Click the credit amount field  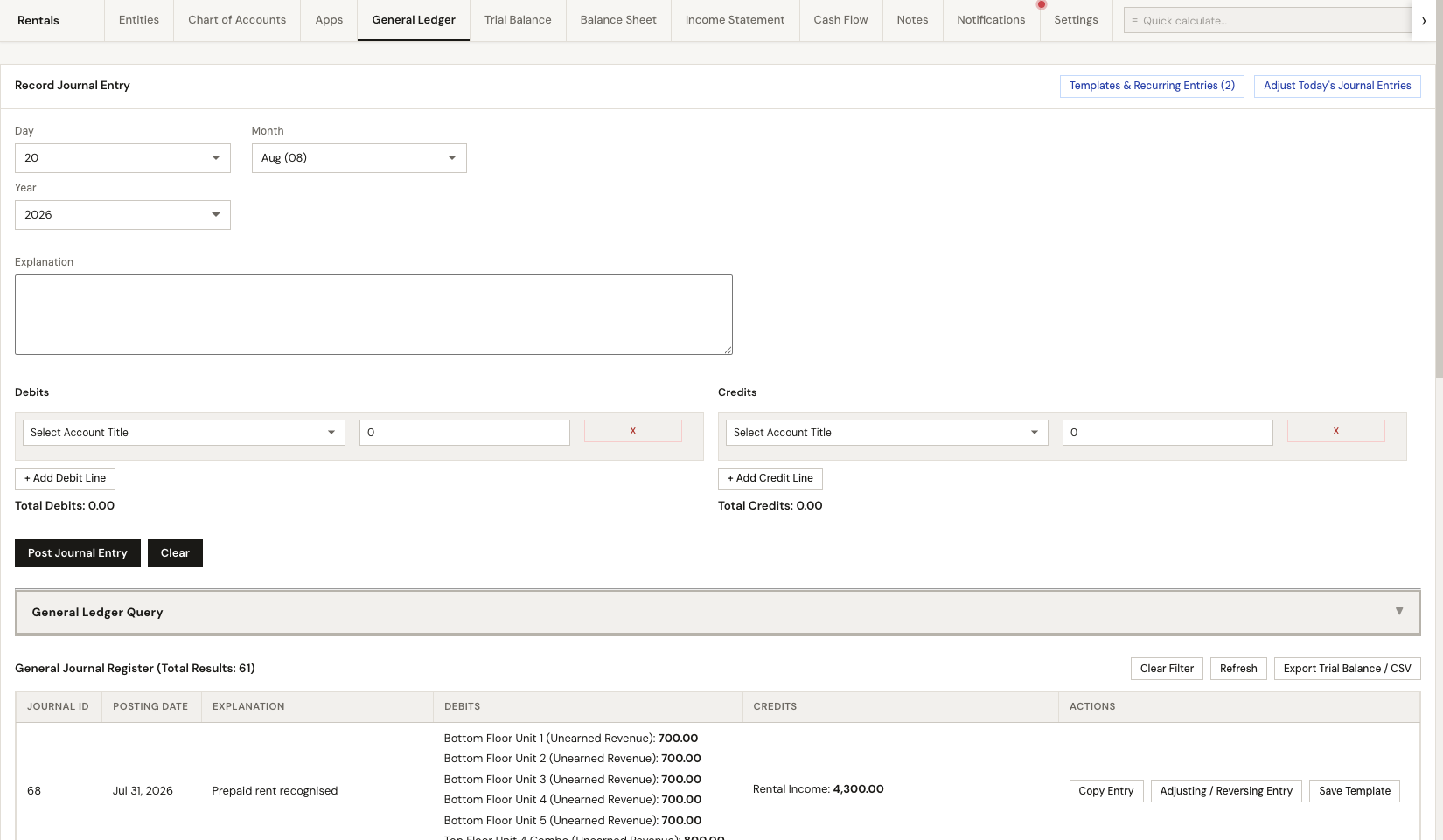[1168, 433]
